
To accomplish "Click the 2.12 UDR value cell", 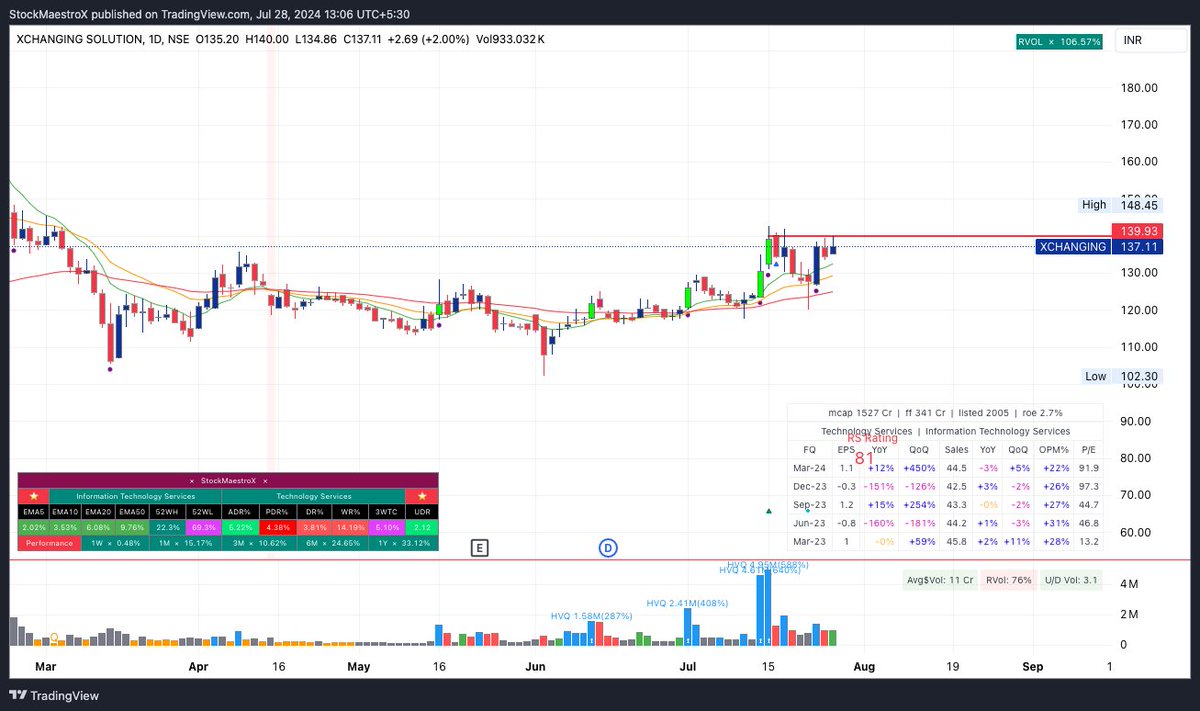I will (x=421, y=527).
